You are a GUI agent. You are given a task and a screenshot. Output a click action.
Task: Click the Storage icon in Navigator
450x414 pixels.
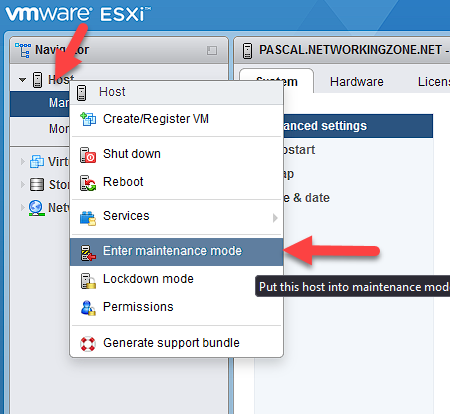[x=37, y=184]
